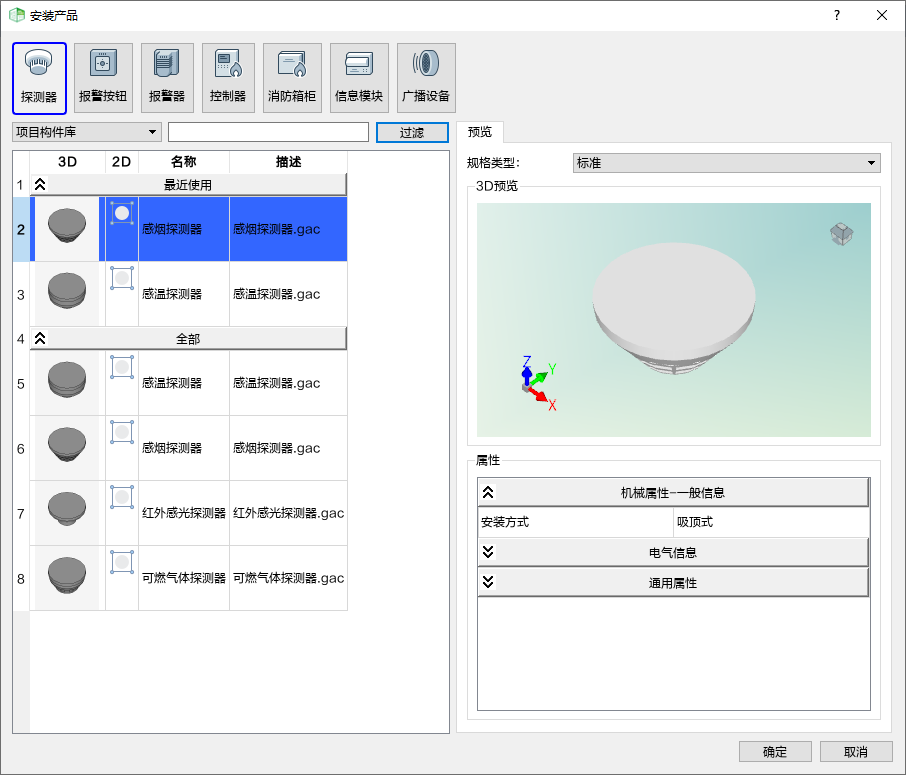Select 感烟探测器 name in row 2
This screenshot has height=775, width=906.
click(x=184, y=229)
